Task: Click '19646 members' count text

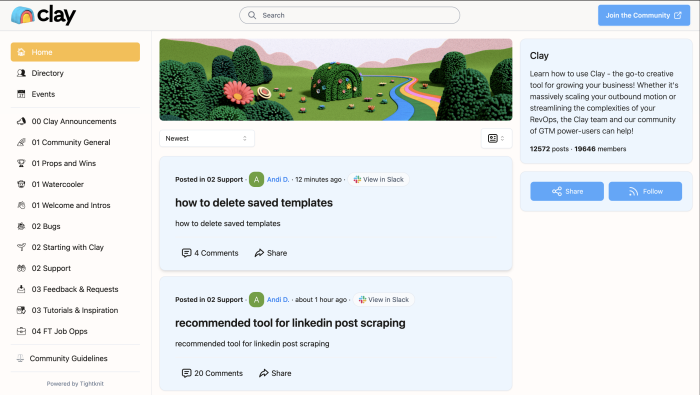Action: pyautogui.click(x=600, y=149)
